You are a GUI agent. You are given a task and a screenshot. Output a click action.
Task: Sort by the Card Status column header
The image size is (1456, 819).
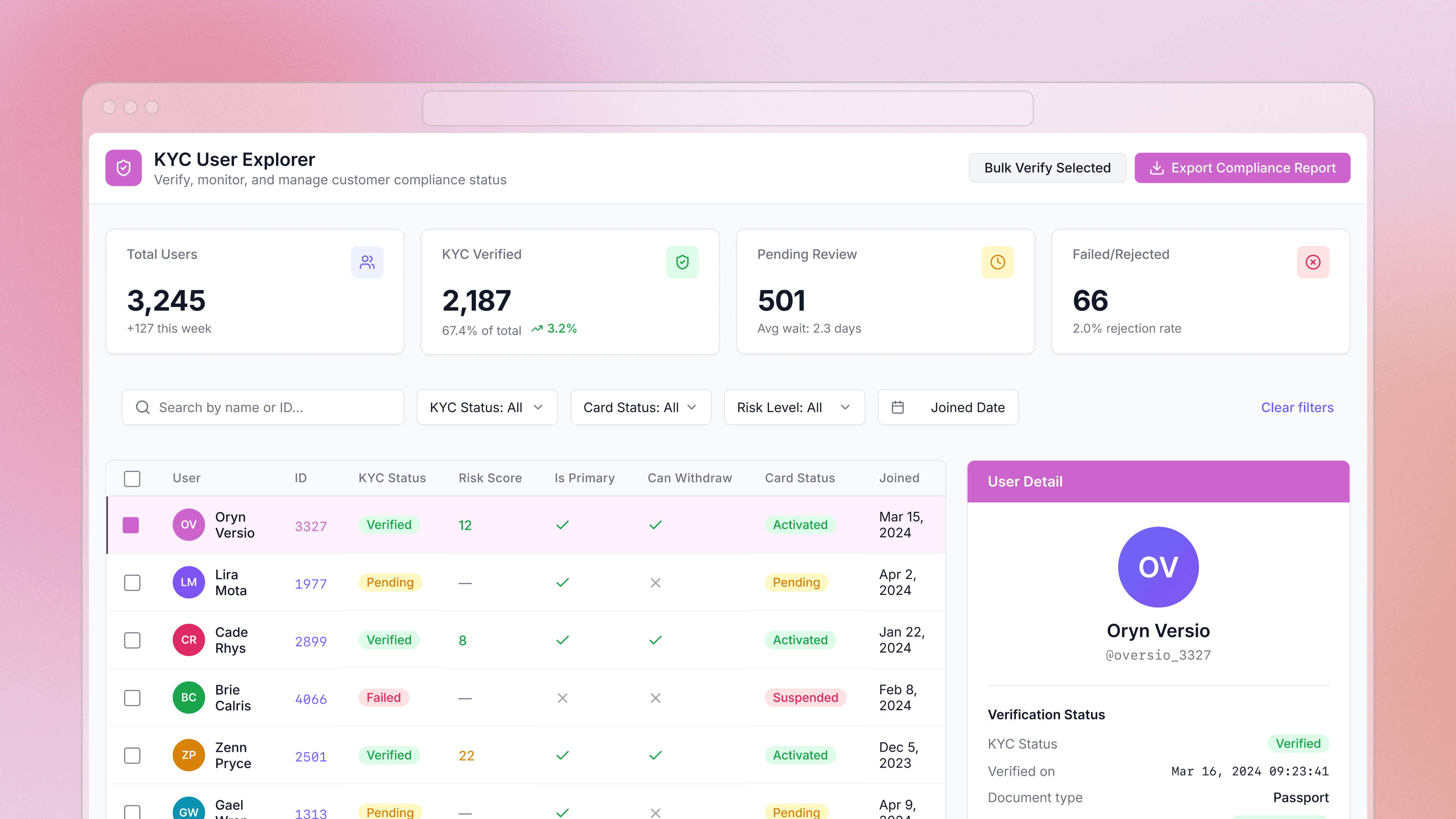(800, 478)
